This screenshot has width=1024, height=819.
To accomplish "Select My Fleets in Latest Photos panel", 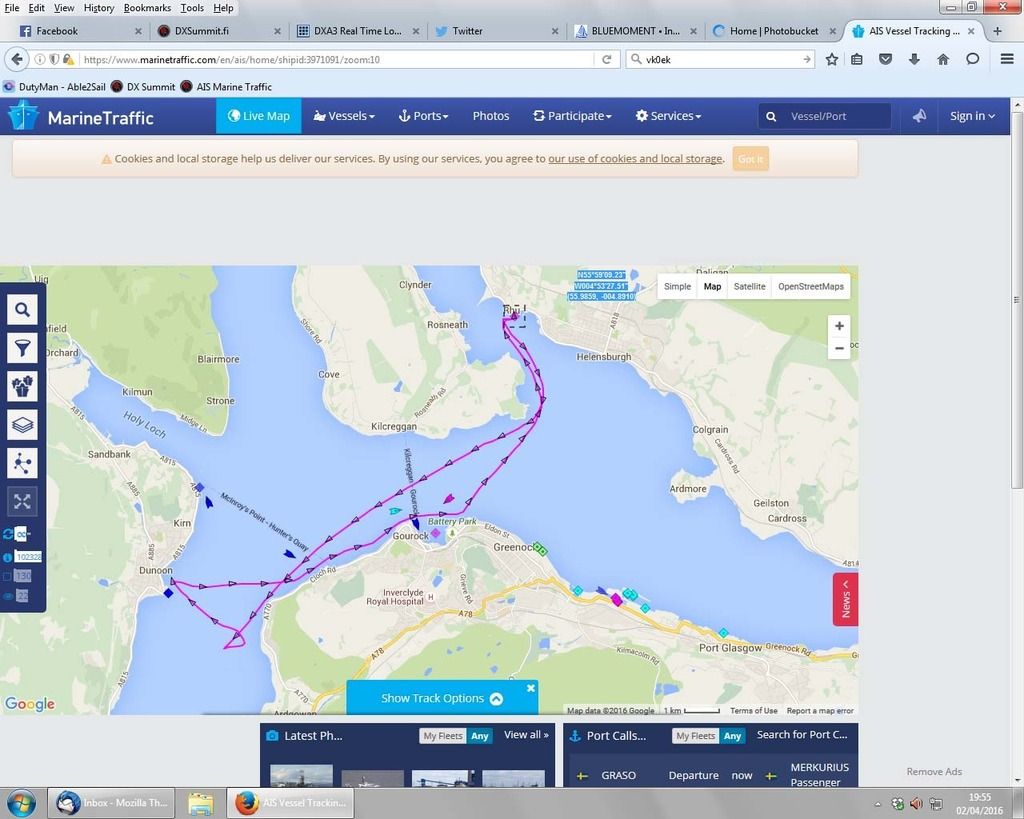I will tap(443, 736).
